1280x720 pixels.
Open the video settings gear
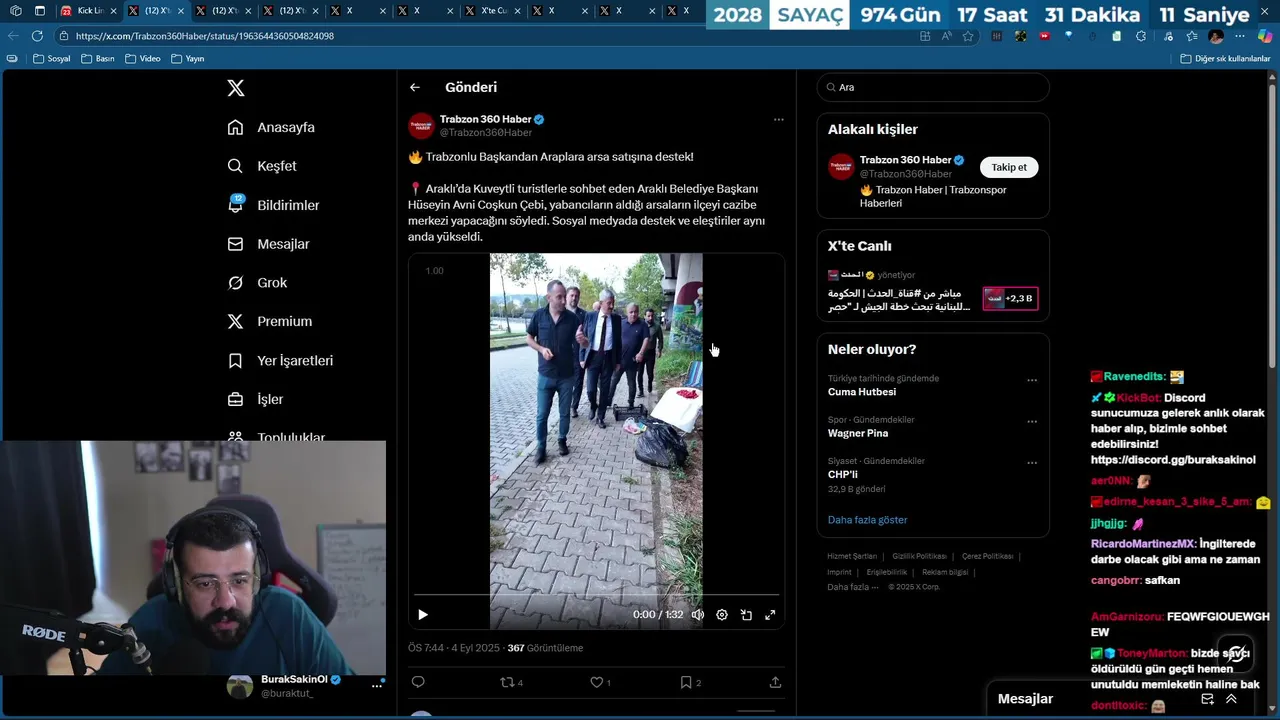(x=722, y=615)
